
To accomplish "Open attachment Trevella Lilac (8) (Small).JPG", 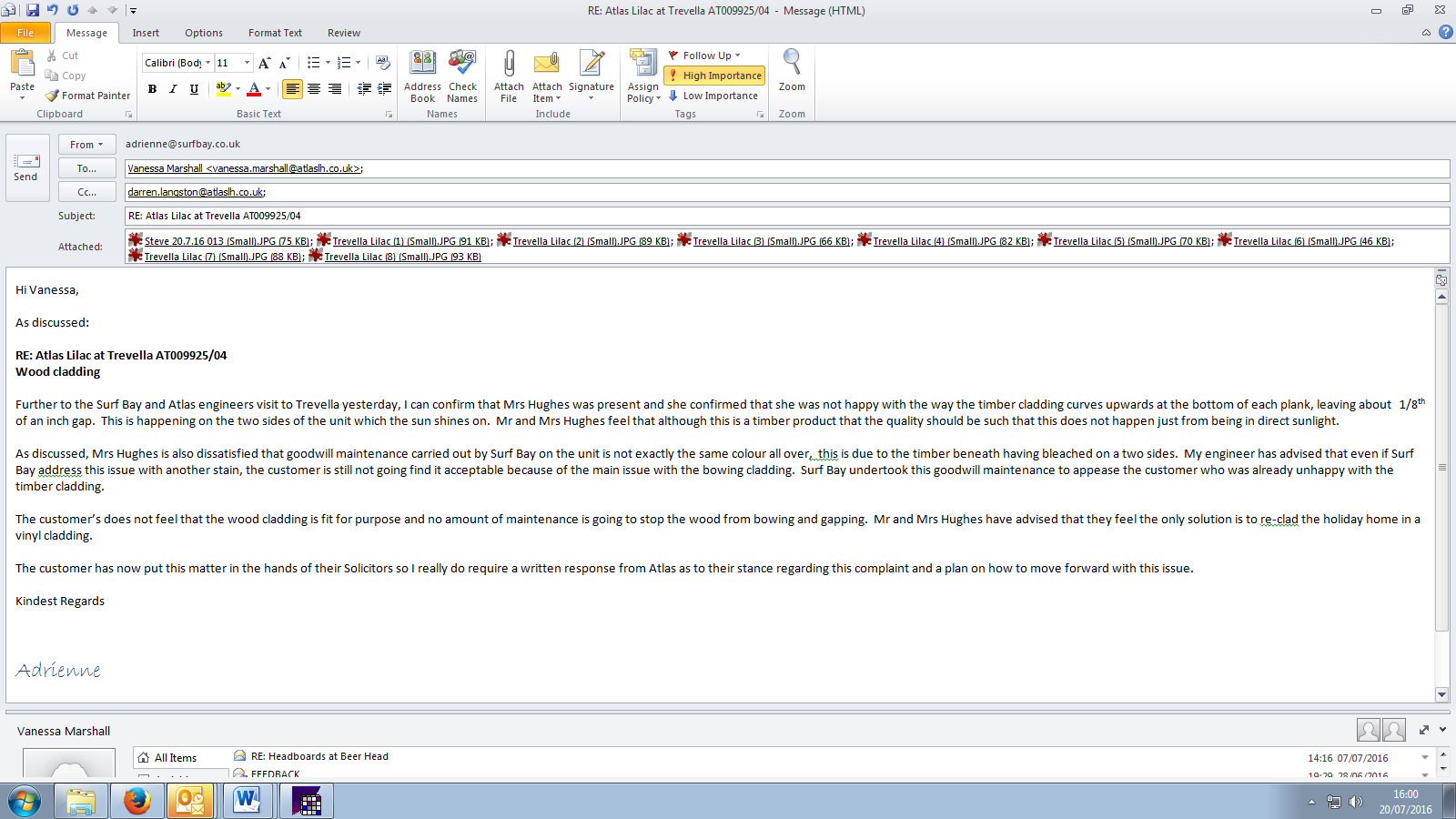I will (395, 257).
